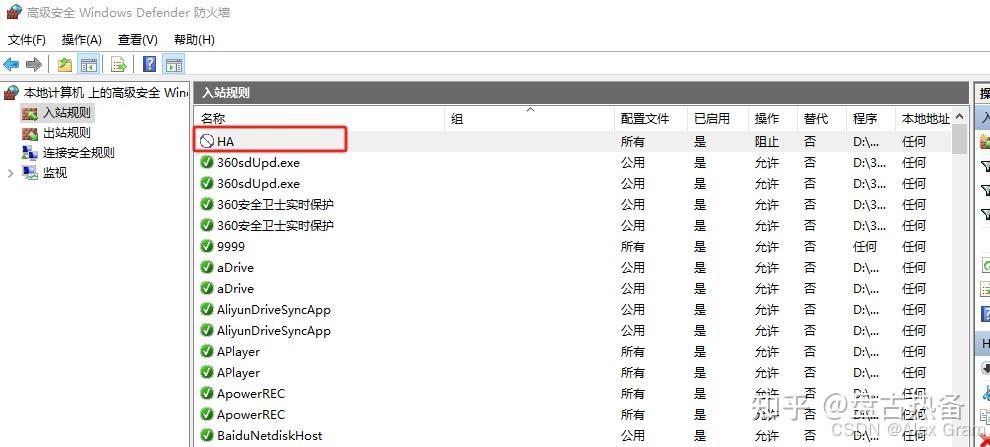The image size is (990, 447).
Task: Click the Up one level folder icon
Action: point(65,65)
